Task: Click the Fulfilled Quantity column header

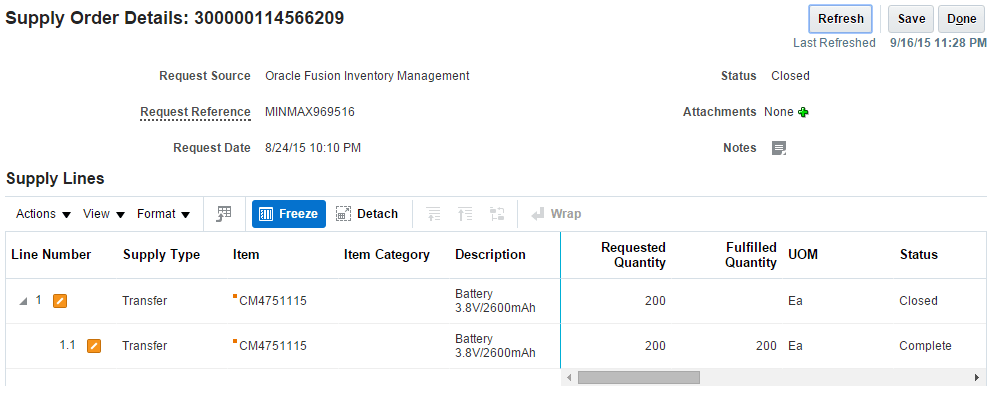Action: [751, 255]
